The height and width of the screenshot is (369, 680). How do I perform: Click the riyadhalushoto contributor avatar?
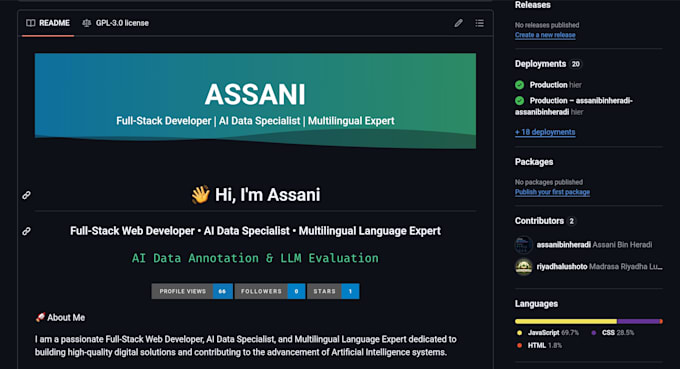pos(523,266)
